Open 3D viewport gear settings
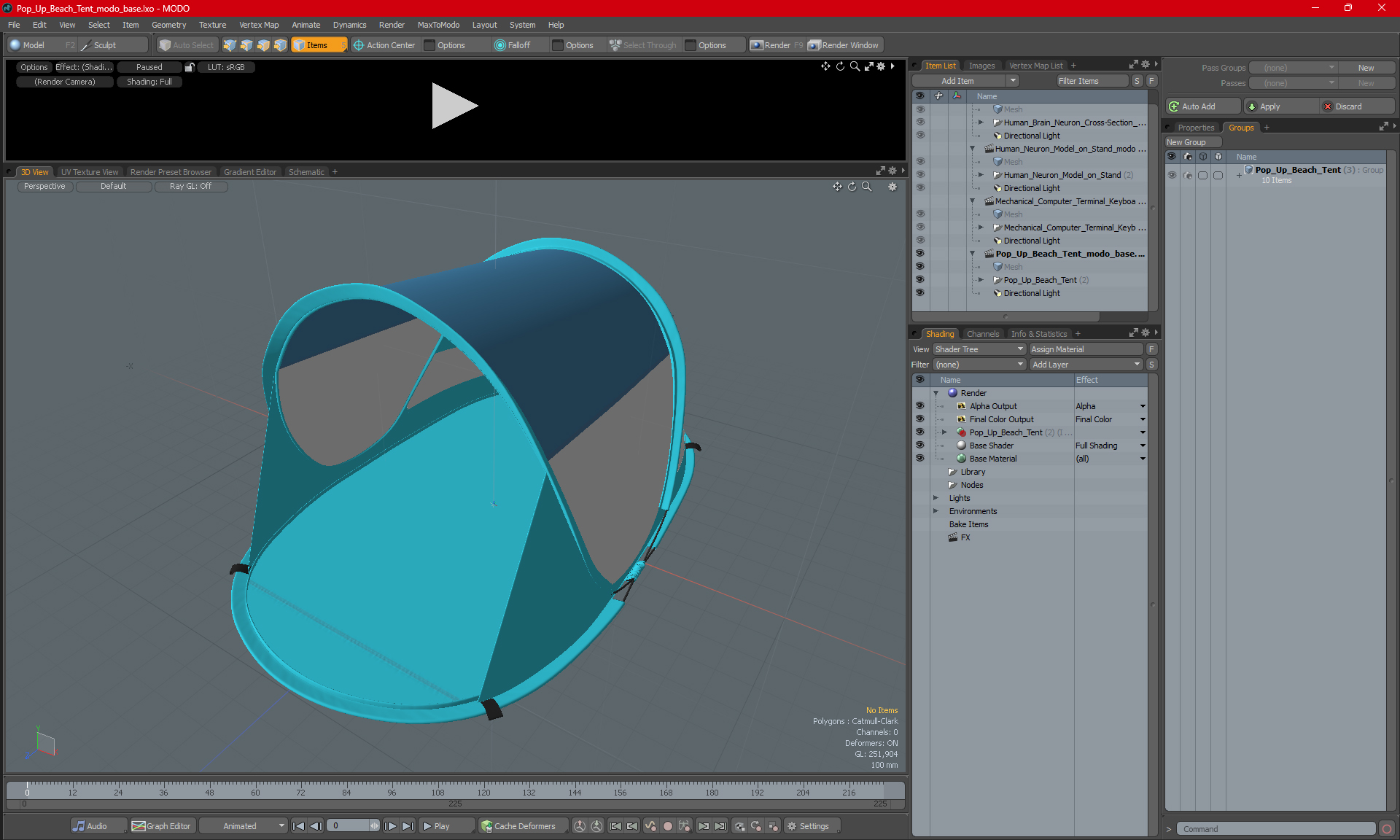Image resolution: width=1400 pixels, height=840 pixels. click(892, 187)
